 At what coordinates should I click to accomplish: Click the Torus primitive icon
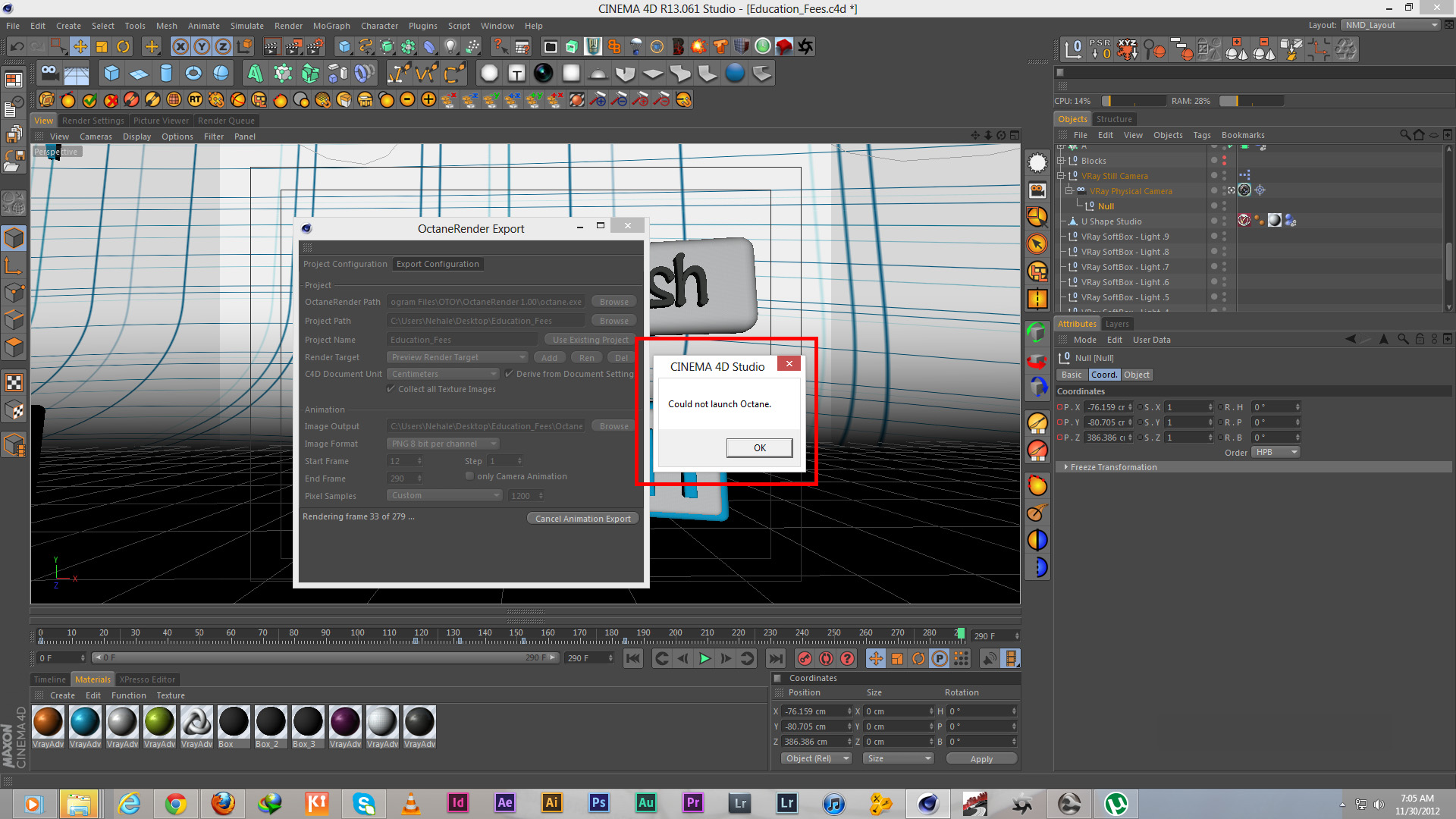[x=193, y=74]
